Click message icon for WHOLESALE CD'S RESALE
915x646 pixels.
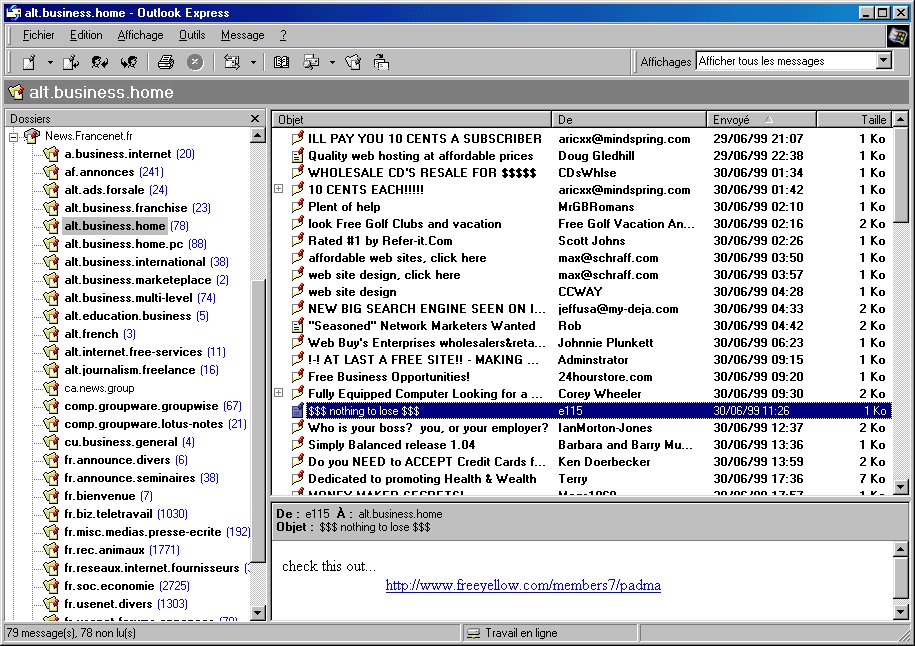pyautogui.click(x=298, y=172)
